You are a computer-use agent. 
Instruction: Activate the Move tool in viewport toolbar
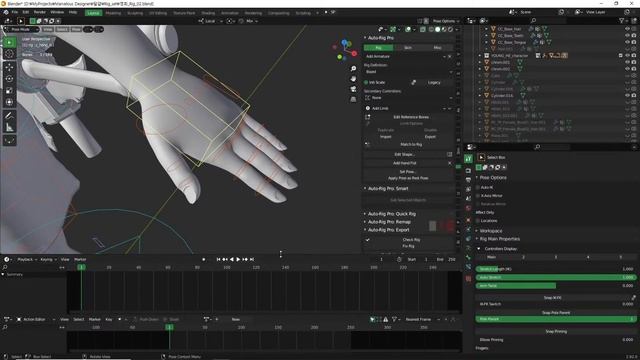(9, 67)
